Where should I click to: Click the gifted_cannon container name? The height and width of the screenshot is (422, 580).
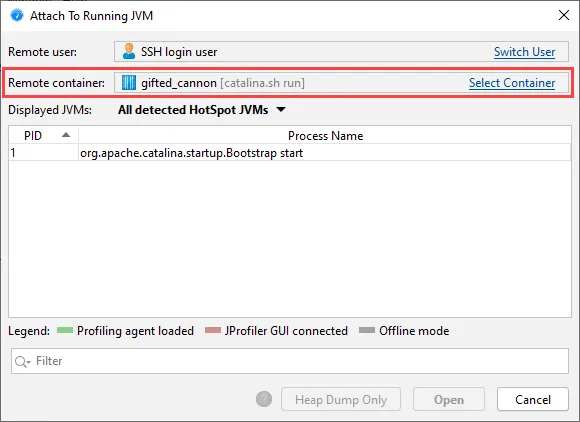(x=179, y=83)
